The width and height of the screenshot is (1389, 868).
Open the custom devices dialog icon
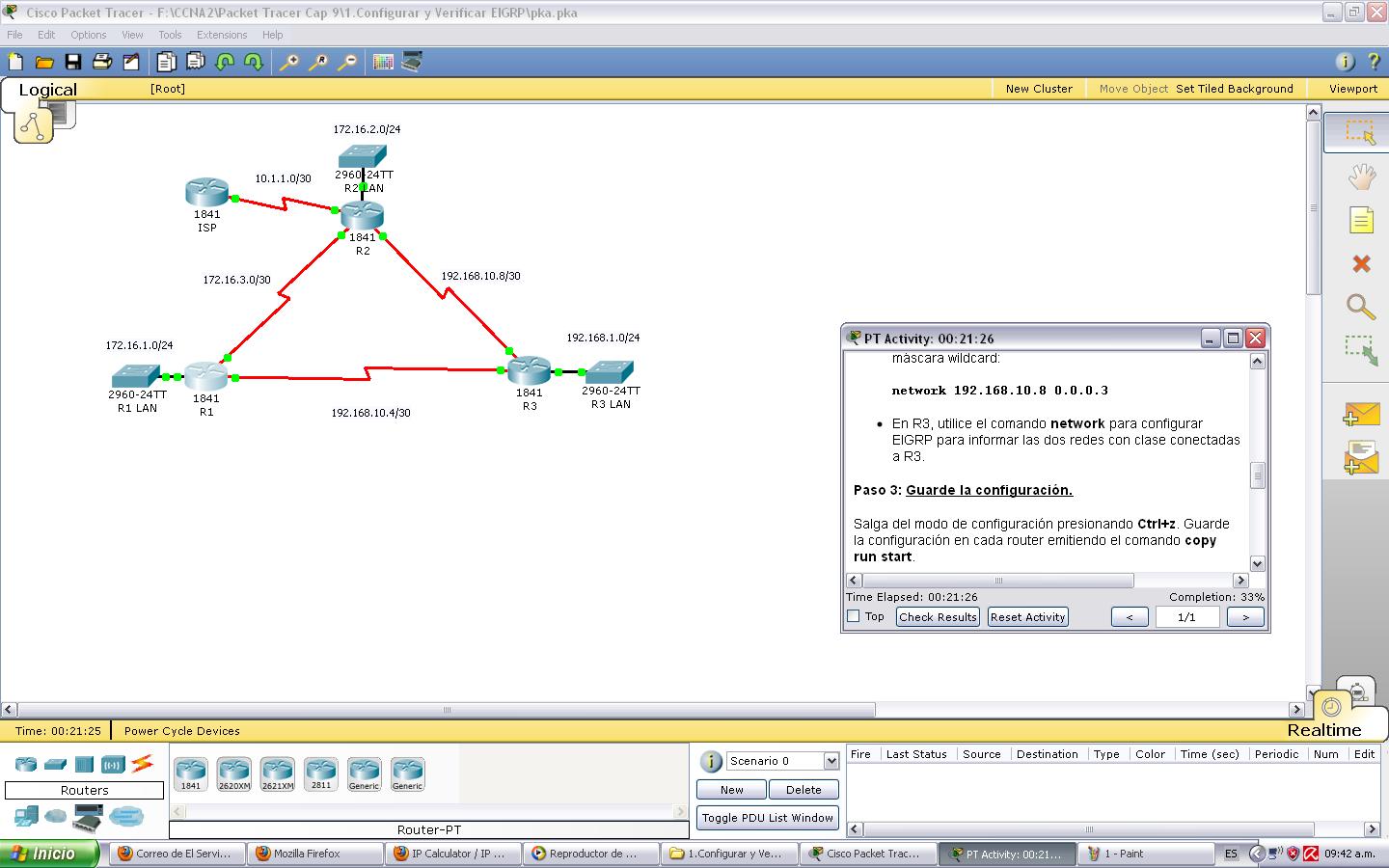pyautogui.click(x=412, y=62)
